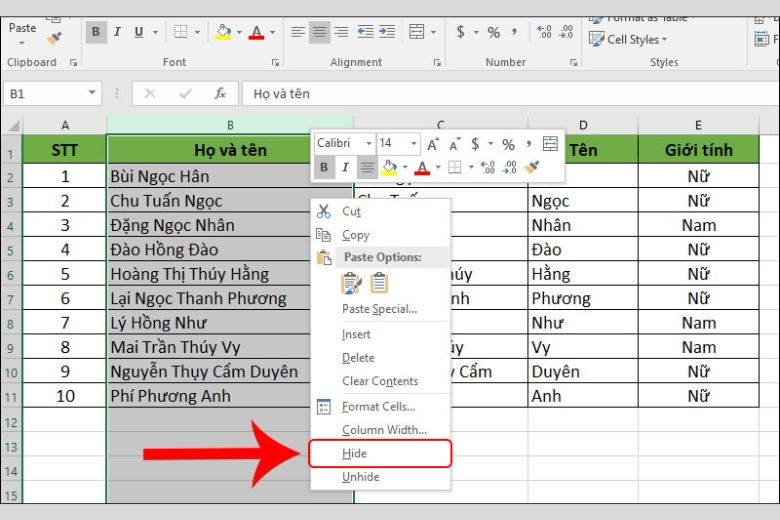Choose Hide from the context menu

tap(381, 453)
